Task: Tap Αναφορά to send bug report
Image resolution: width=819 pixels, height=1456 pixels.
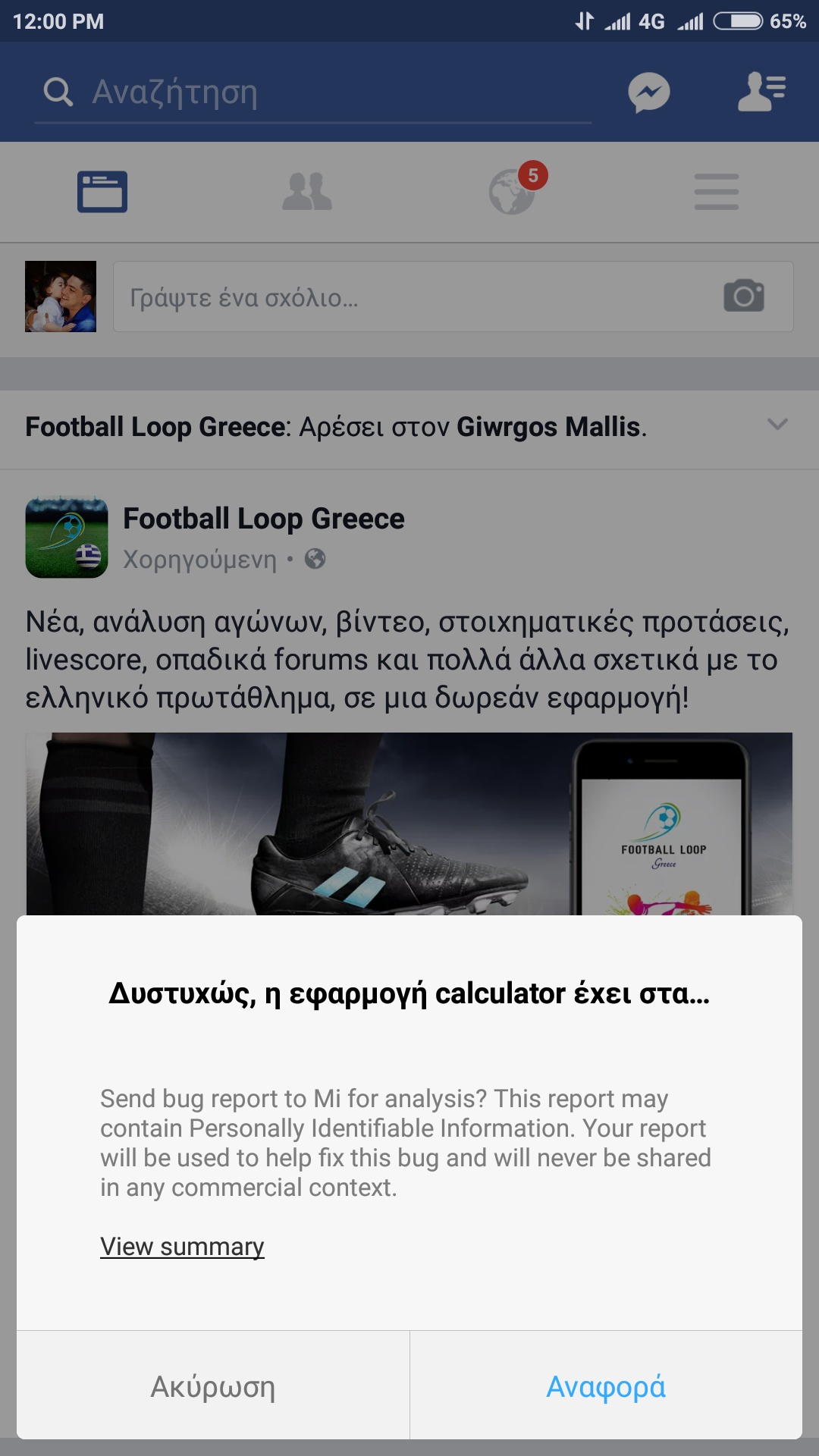Action: click(607, 1386)
